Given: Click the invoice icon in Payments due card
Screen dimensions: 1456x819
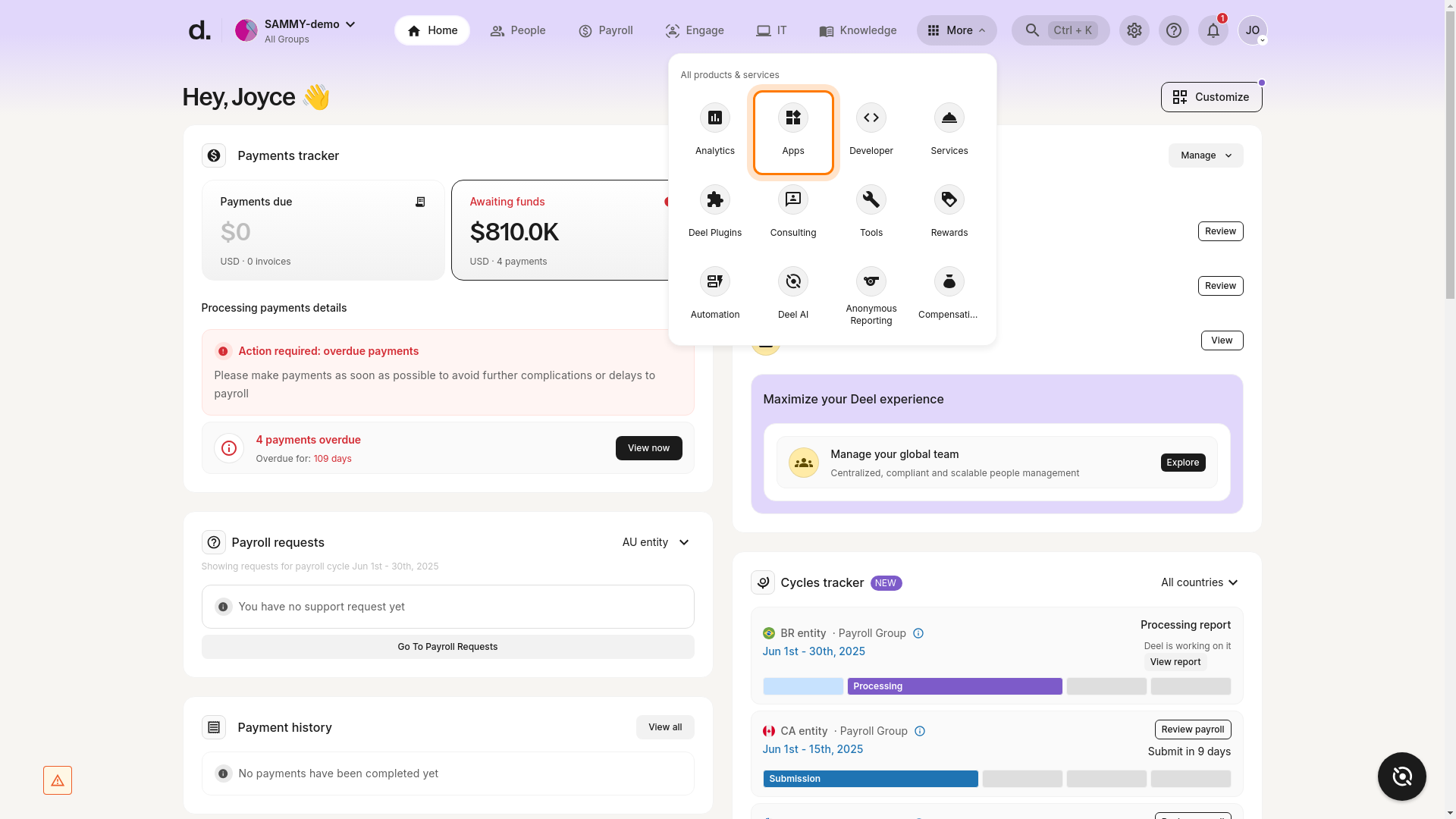Looking at the screenshot, I should tap(420, 202).
